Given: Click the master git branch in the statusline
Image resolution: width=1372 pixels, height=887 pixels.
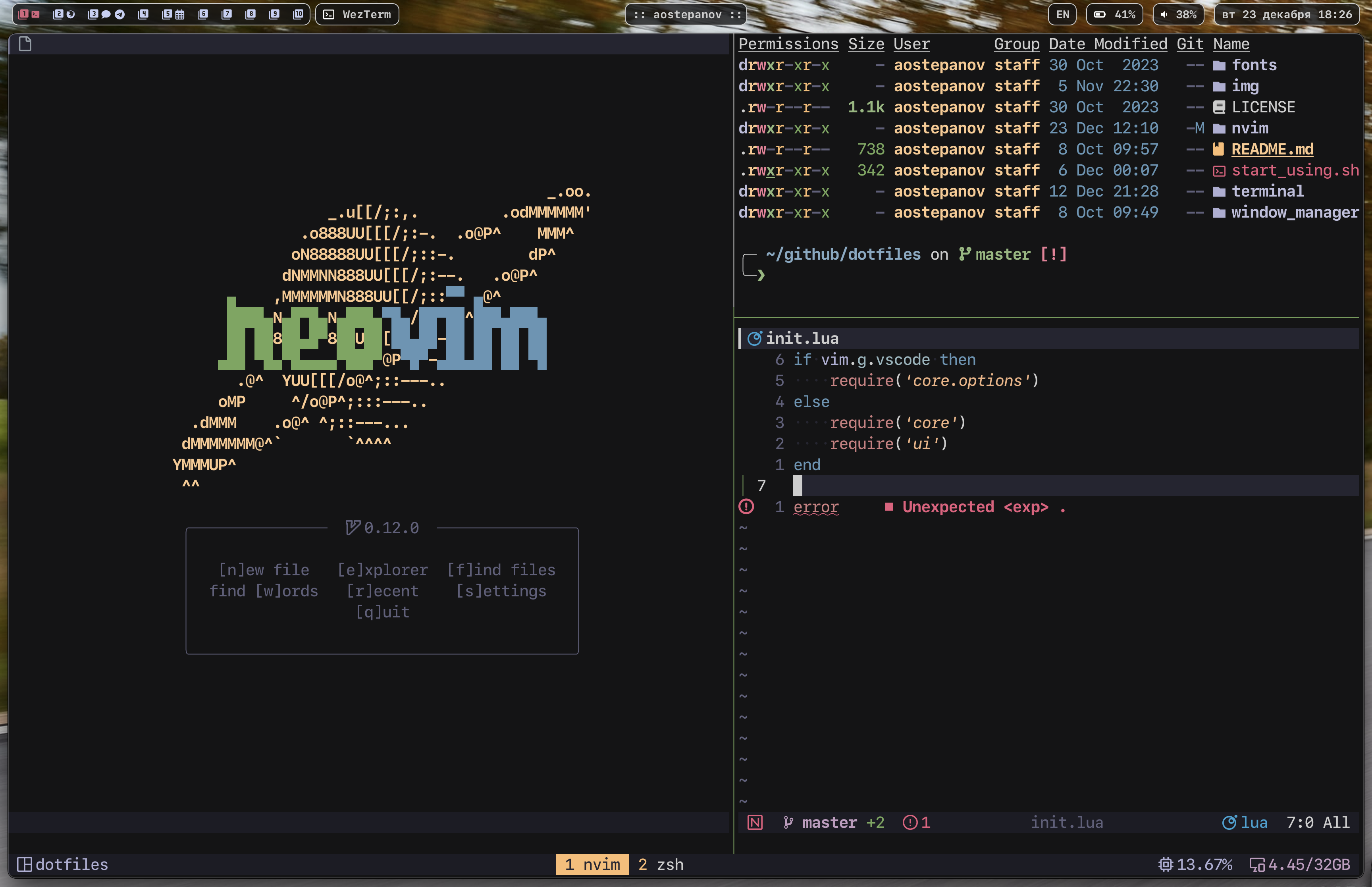Looking at the screenshot, I should tap(829, 823).
